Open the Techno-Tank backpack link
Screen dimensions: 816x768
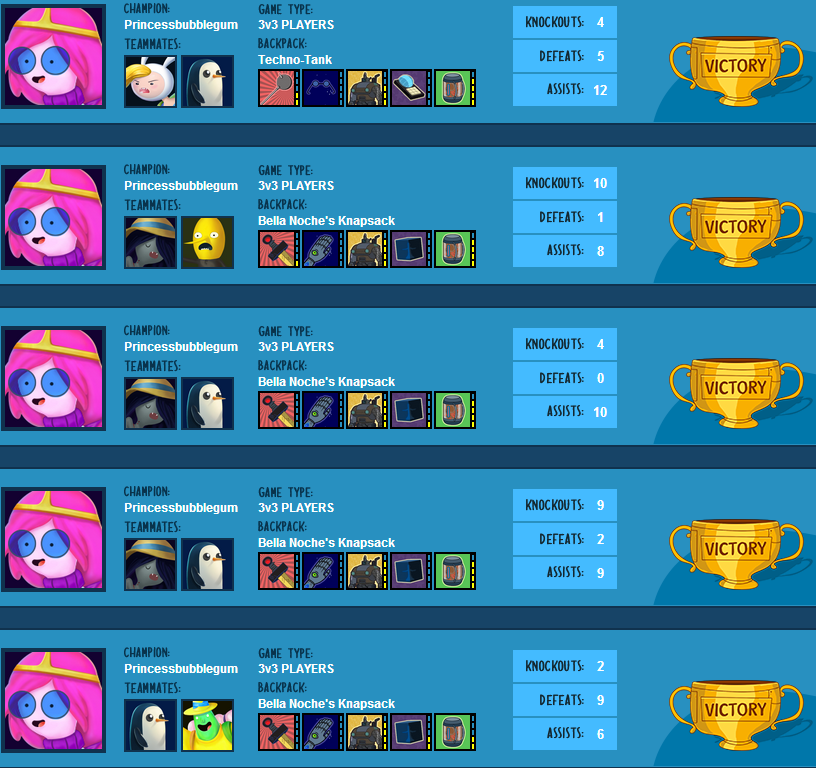click(x=295, y=60)
